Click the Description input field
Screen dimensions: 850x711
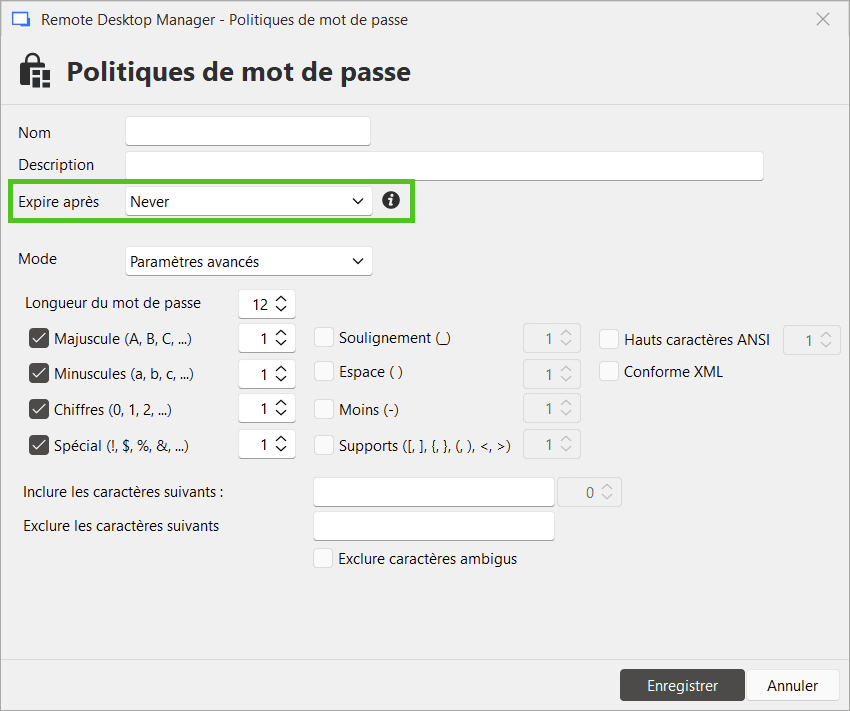tap(443, 165)
